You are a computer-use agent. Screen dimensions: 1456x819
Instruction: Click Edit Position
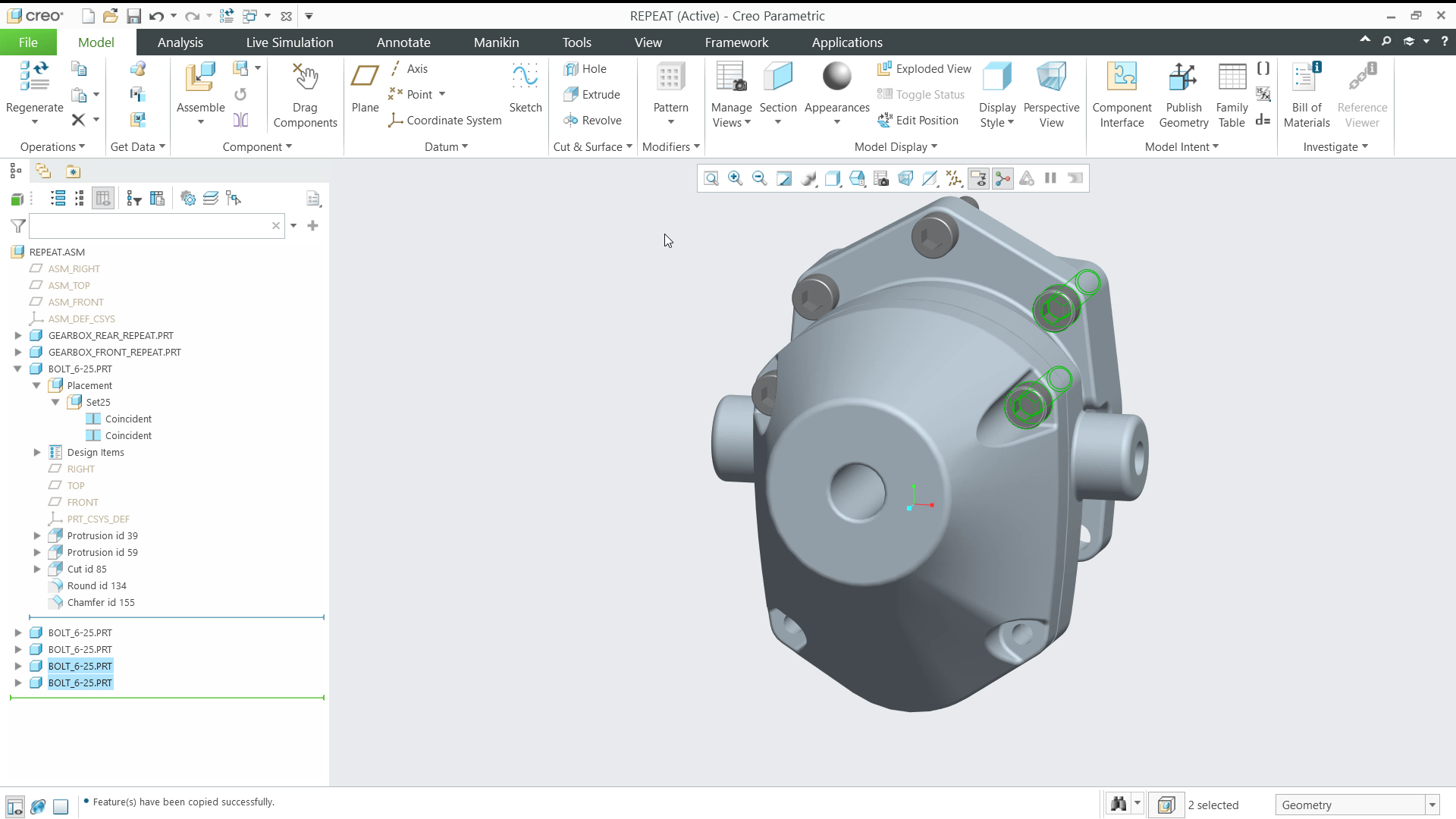[x=918, y=121]
